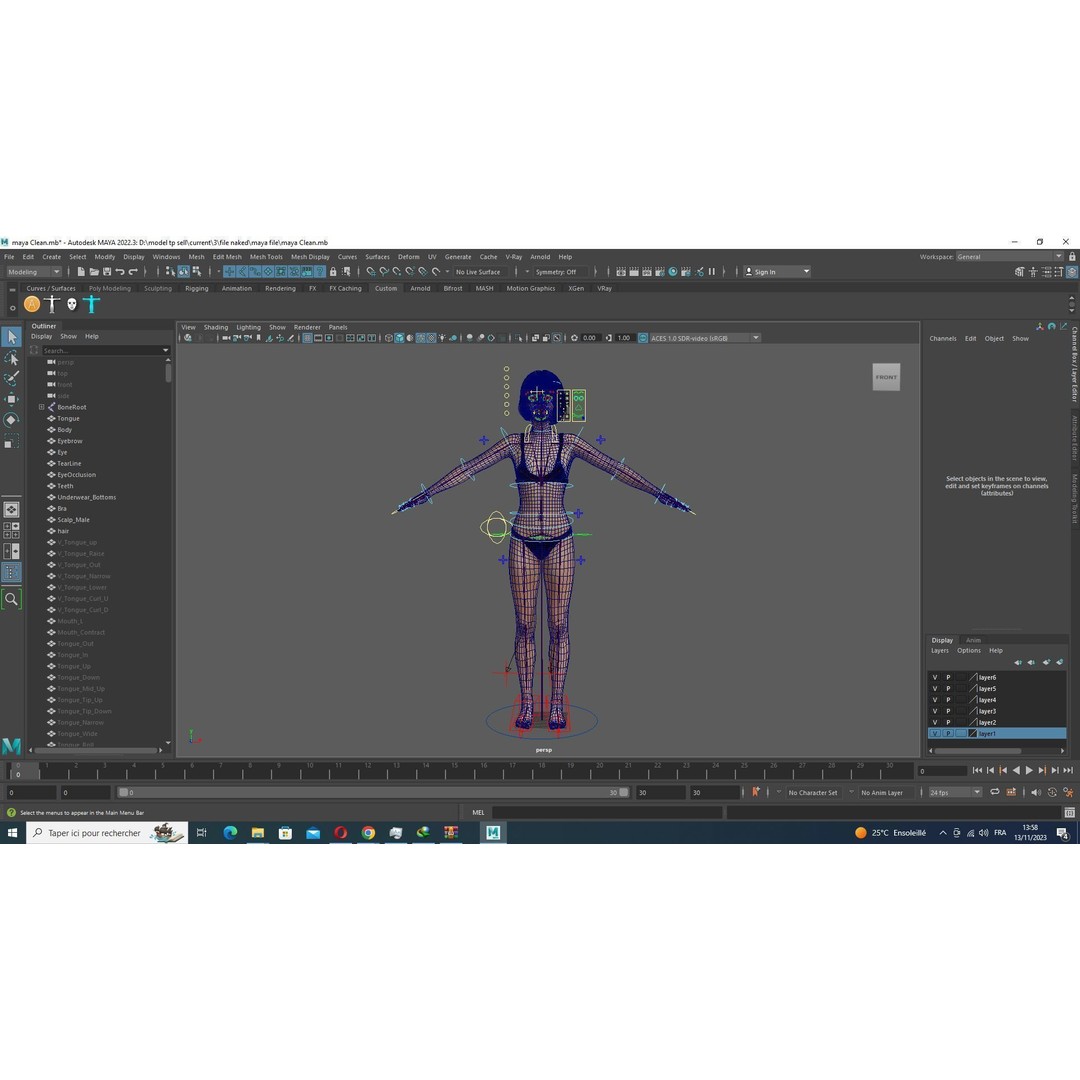Open the Mesh Tools menu
1080x1080 pixels.
point(266,256)
